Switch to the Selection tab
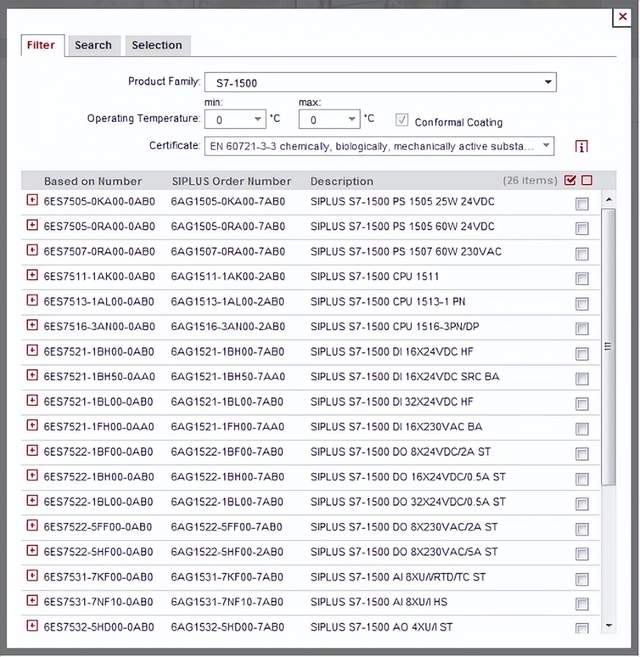This screenshot has width=640, height=657. pyautogui.click(x=157, y=45)
